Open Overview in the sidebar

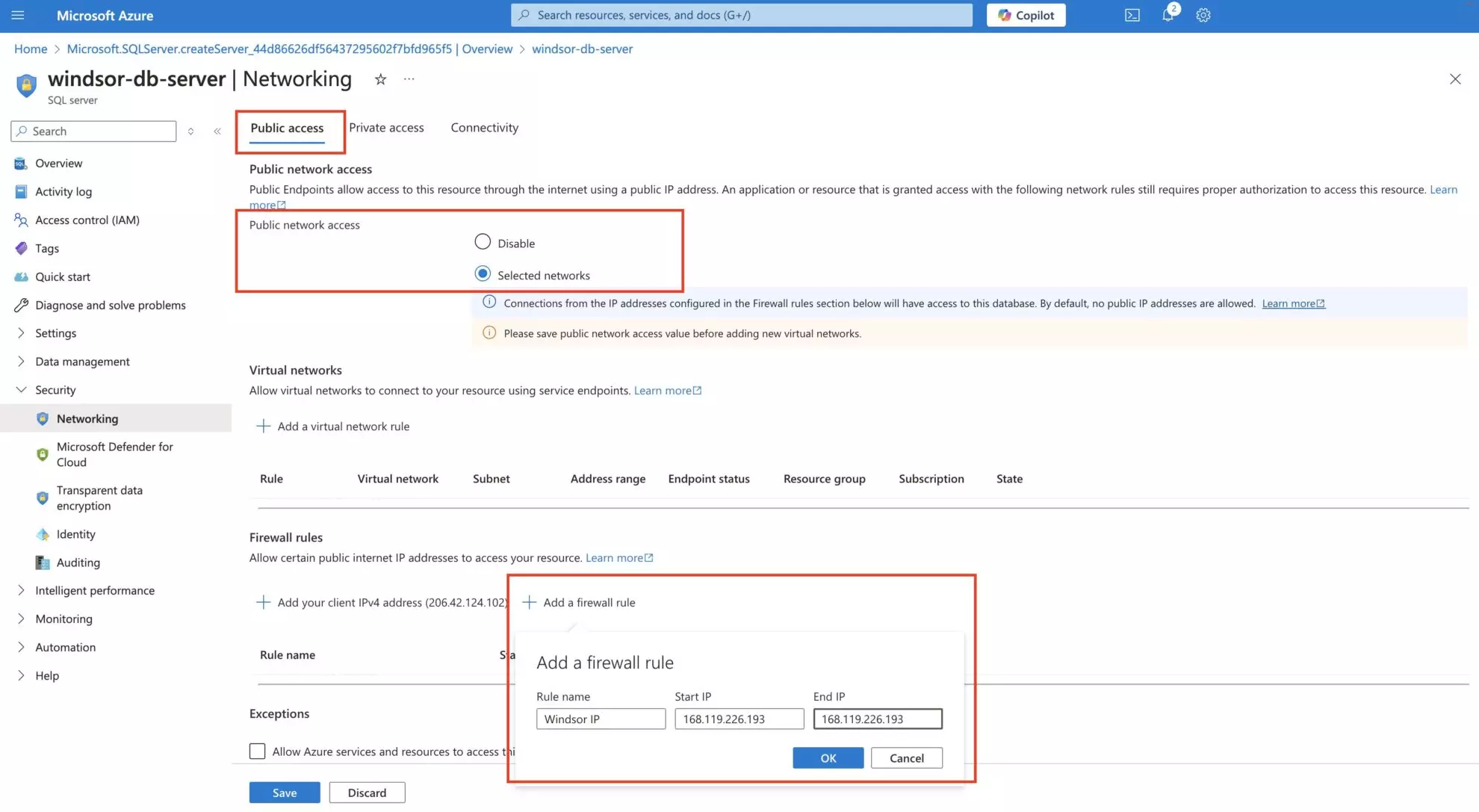(x=58, y=163)
